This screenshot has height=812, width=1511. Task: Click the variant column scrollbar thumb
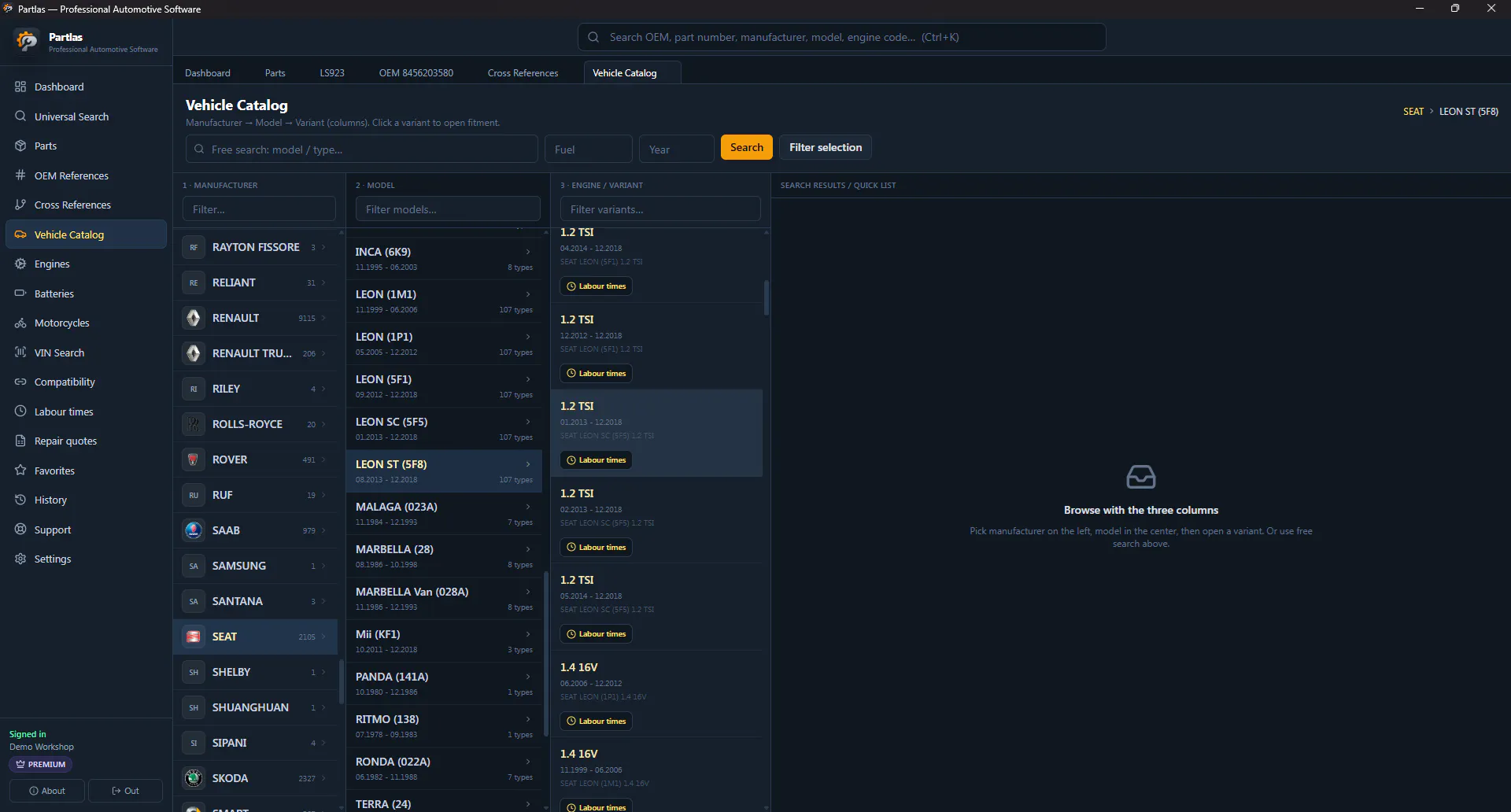[767, 297]
